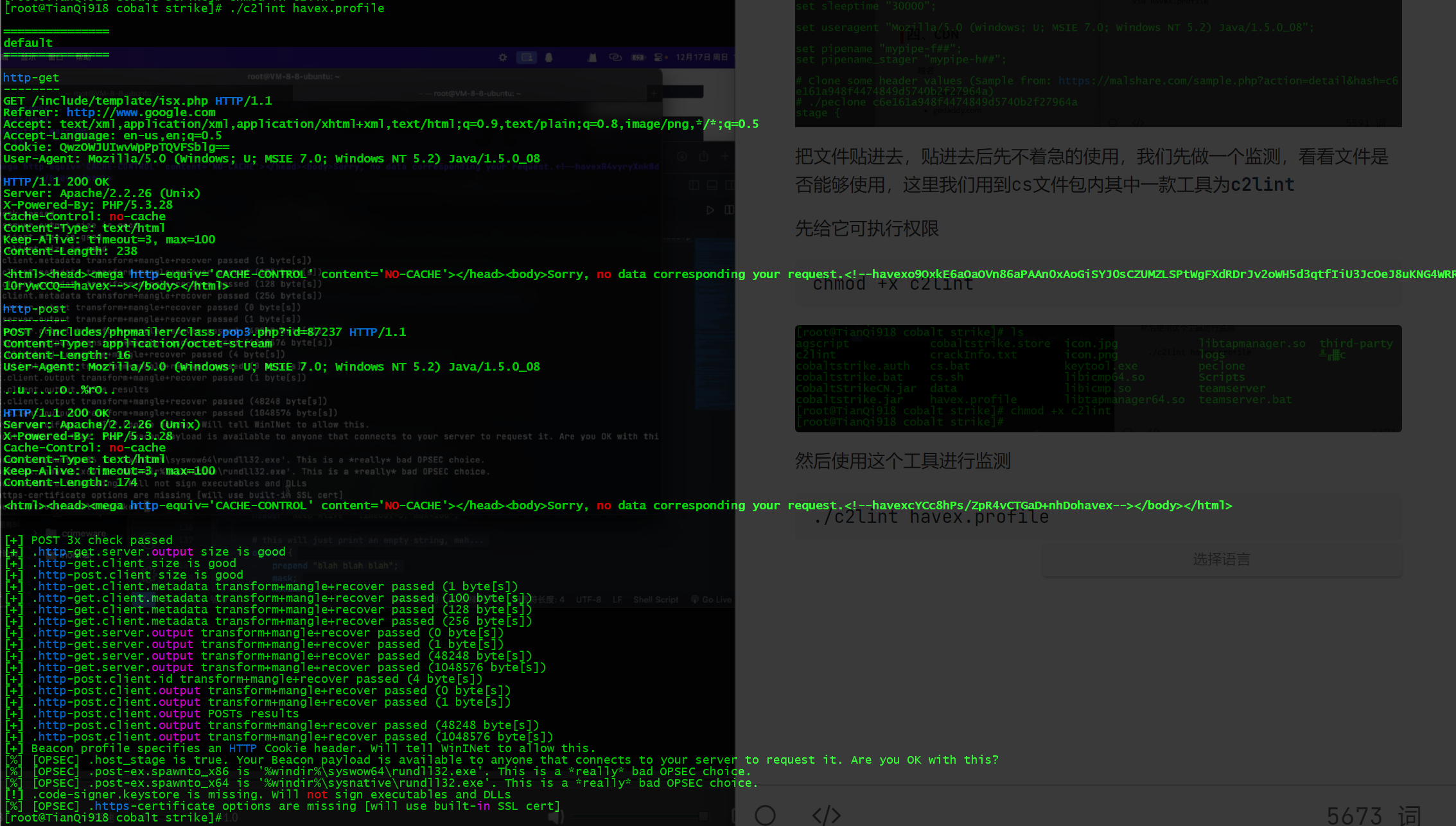Viewport: 1456px width, 826px height.
Task: Open the malshare.com sample link in the code block
Action: click(x=1228, y=81)
